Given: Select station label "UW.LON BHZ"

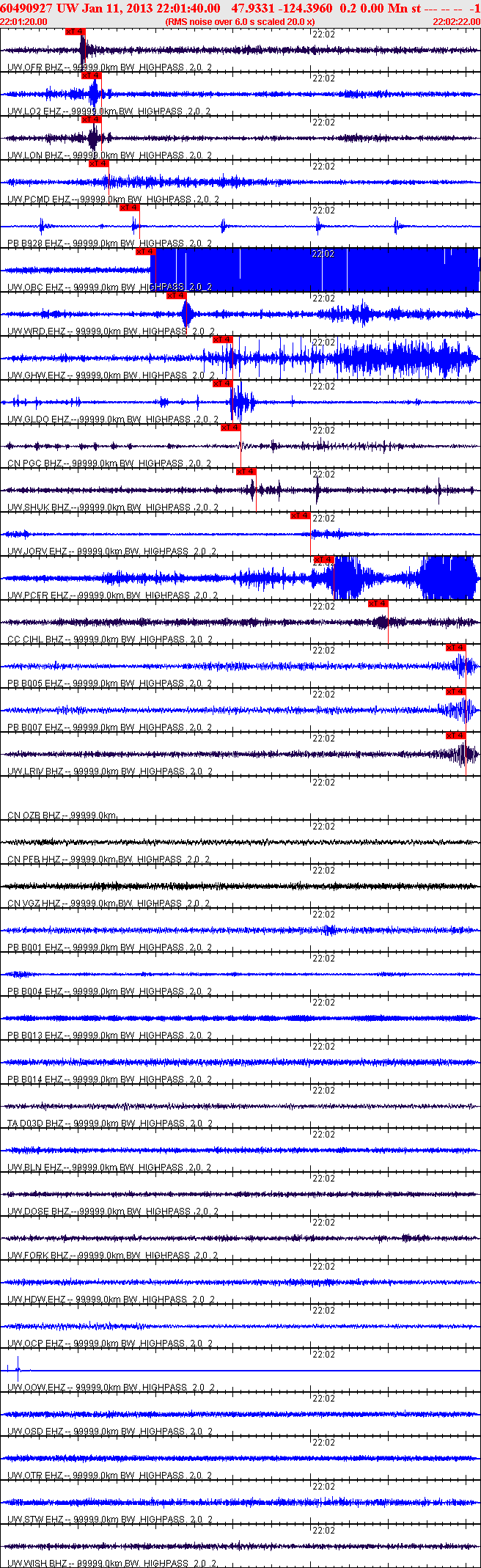Looking at the screenshot, I should pos(34,155).
